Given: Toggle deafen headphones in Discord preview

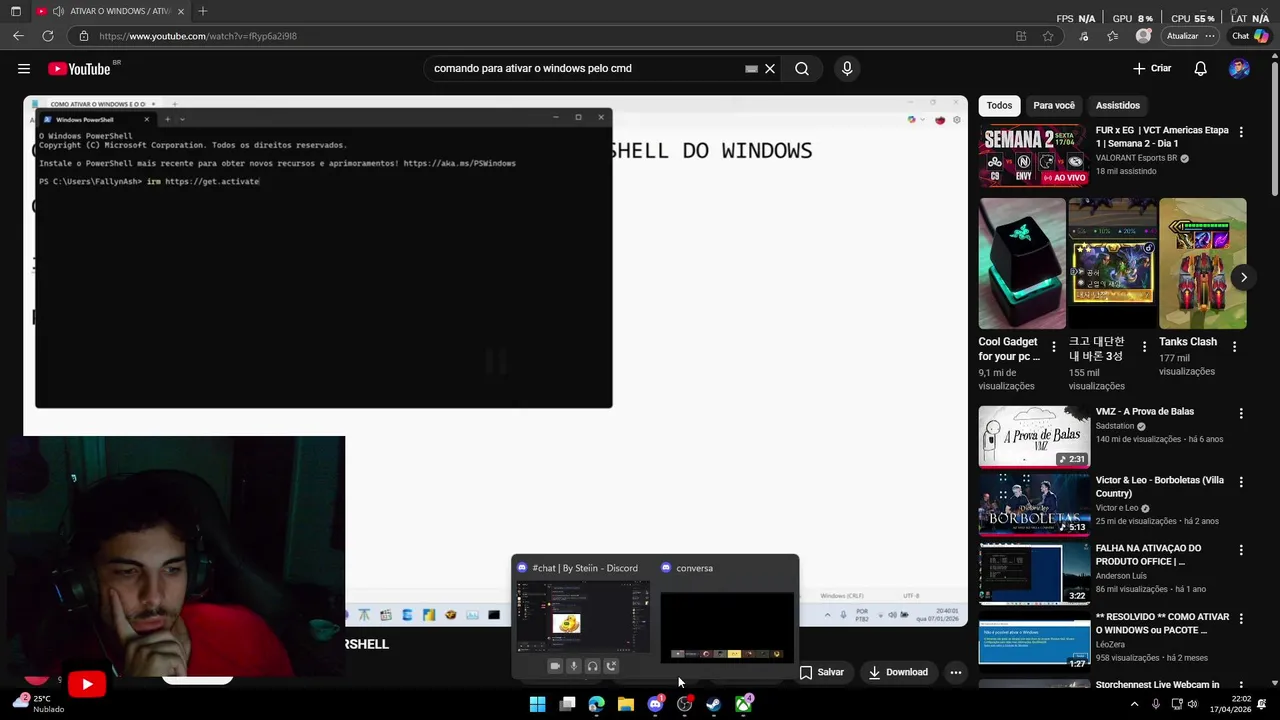Looking at the screenshot, I should 592,666.
